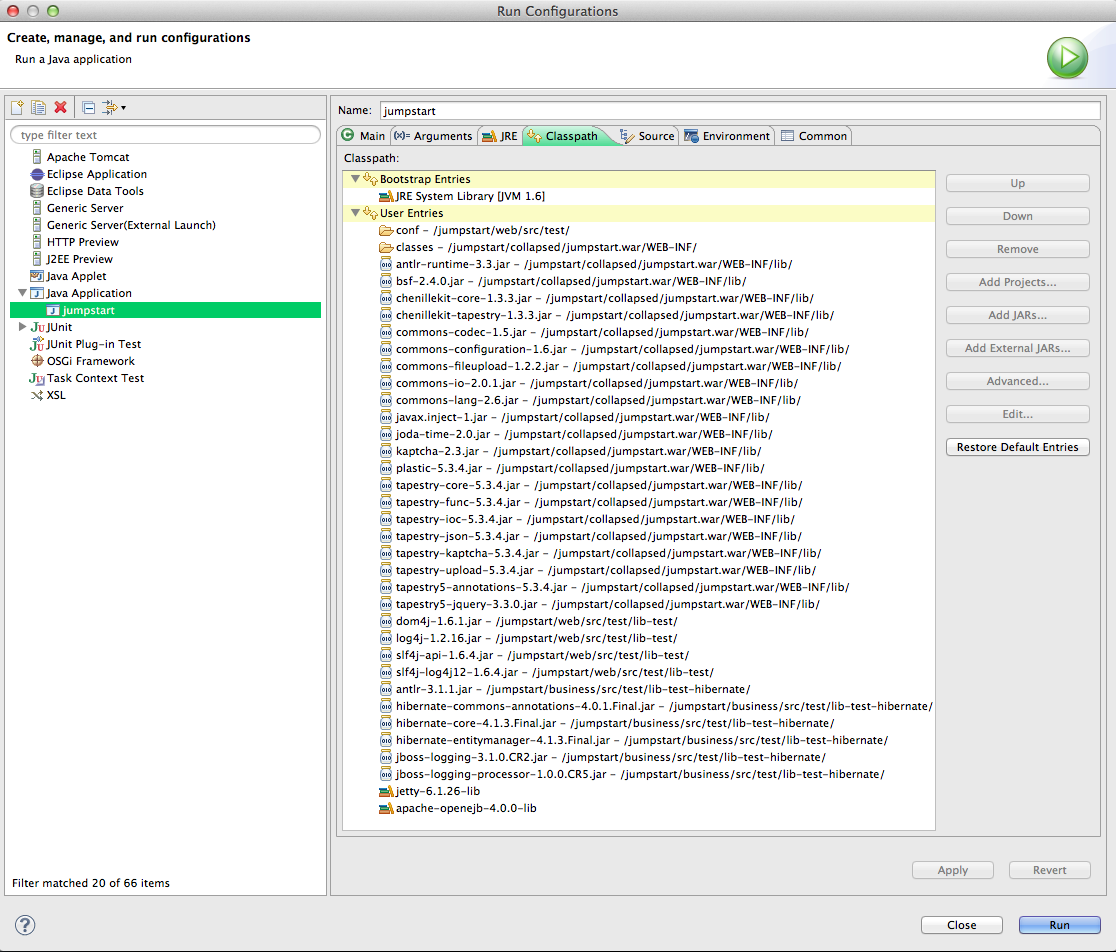Select HTTP Preview configuration type
This screenshot has width=1116, height=952.
[x=83, y=243]
